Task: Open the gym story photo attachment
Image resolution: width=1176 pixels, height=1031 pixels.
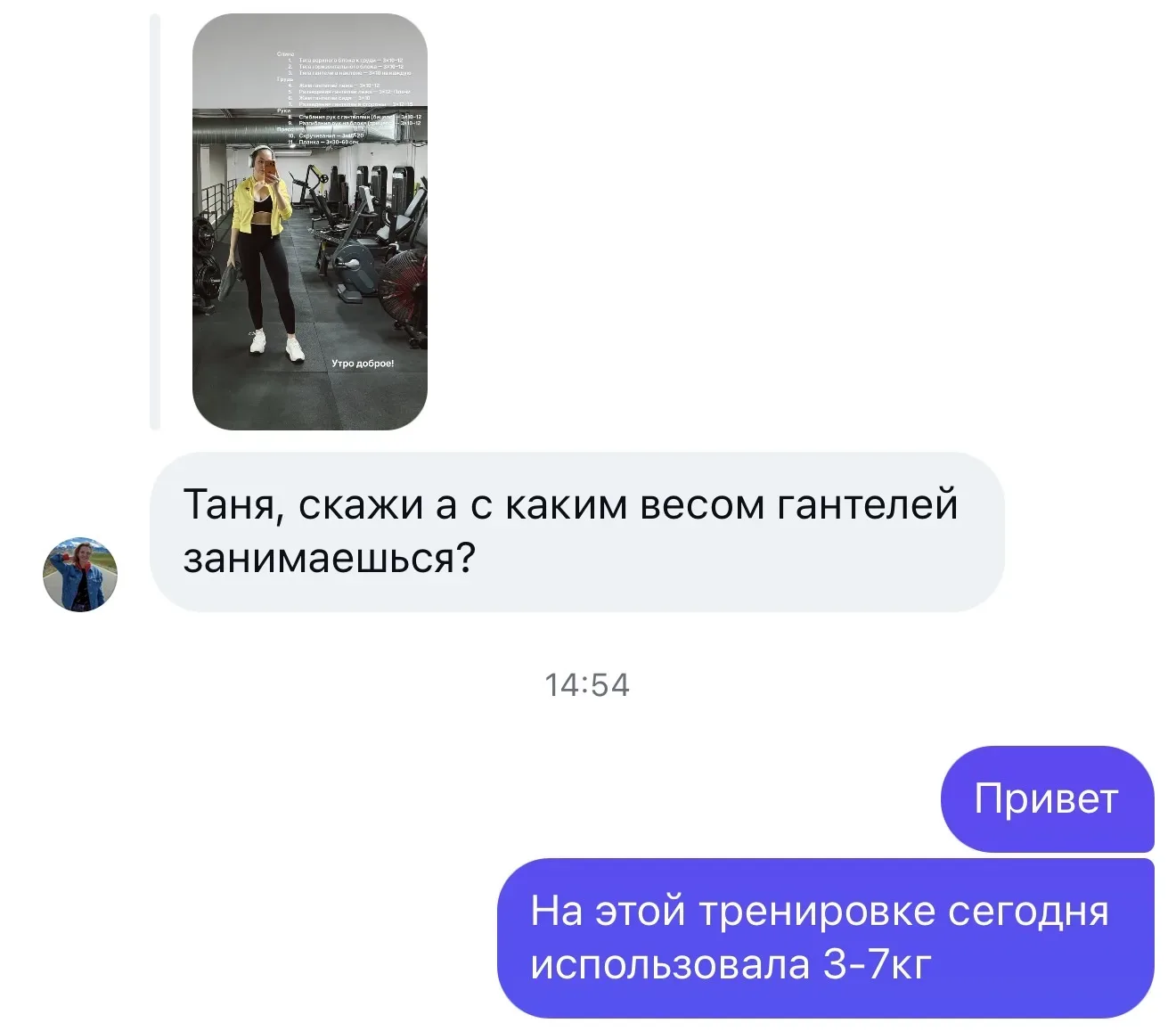Action: click(310, 222)
